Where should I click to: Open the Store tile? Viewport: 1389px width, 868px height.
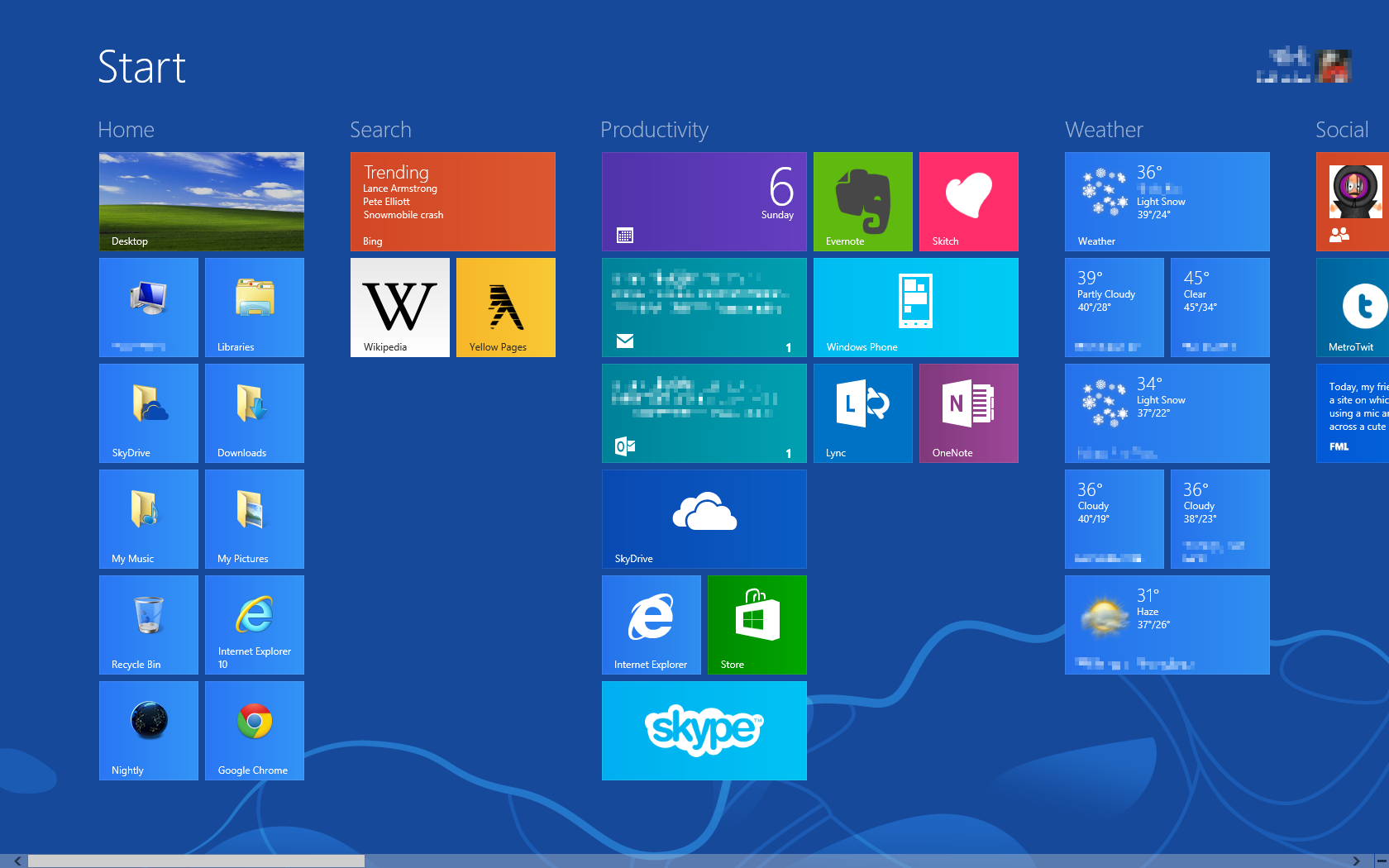757,625
